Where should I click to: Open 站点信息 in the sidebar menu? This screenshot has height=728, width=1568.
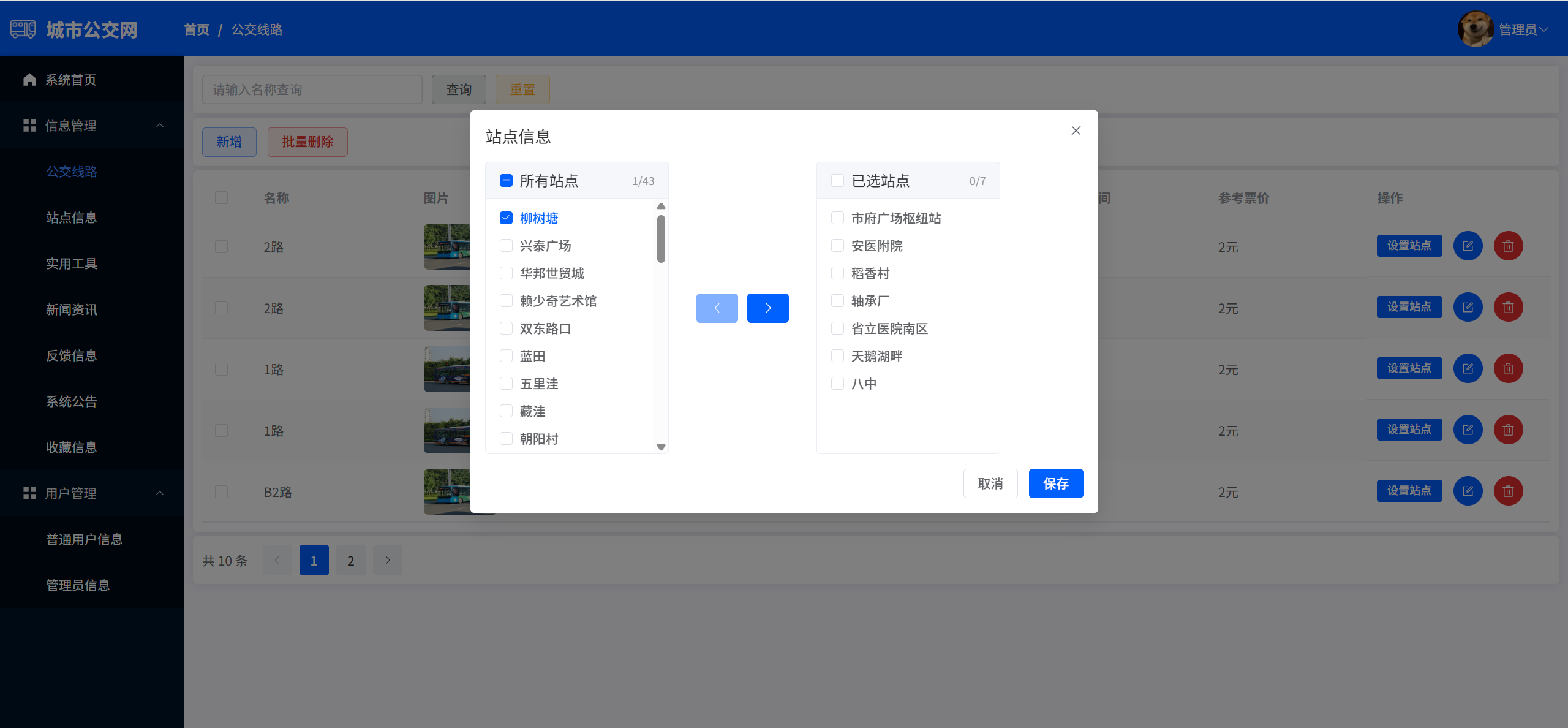pos(72,218)
